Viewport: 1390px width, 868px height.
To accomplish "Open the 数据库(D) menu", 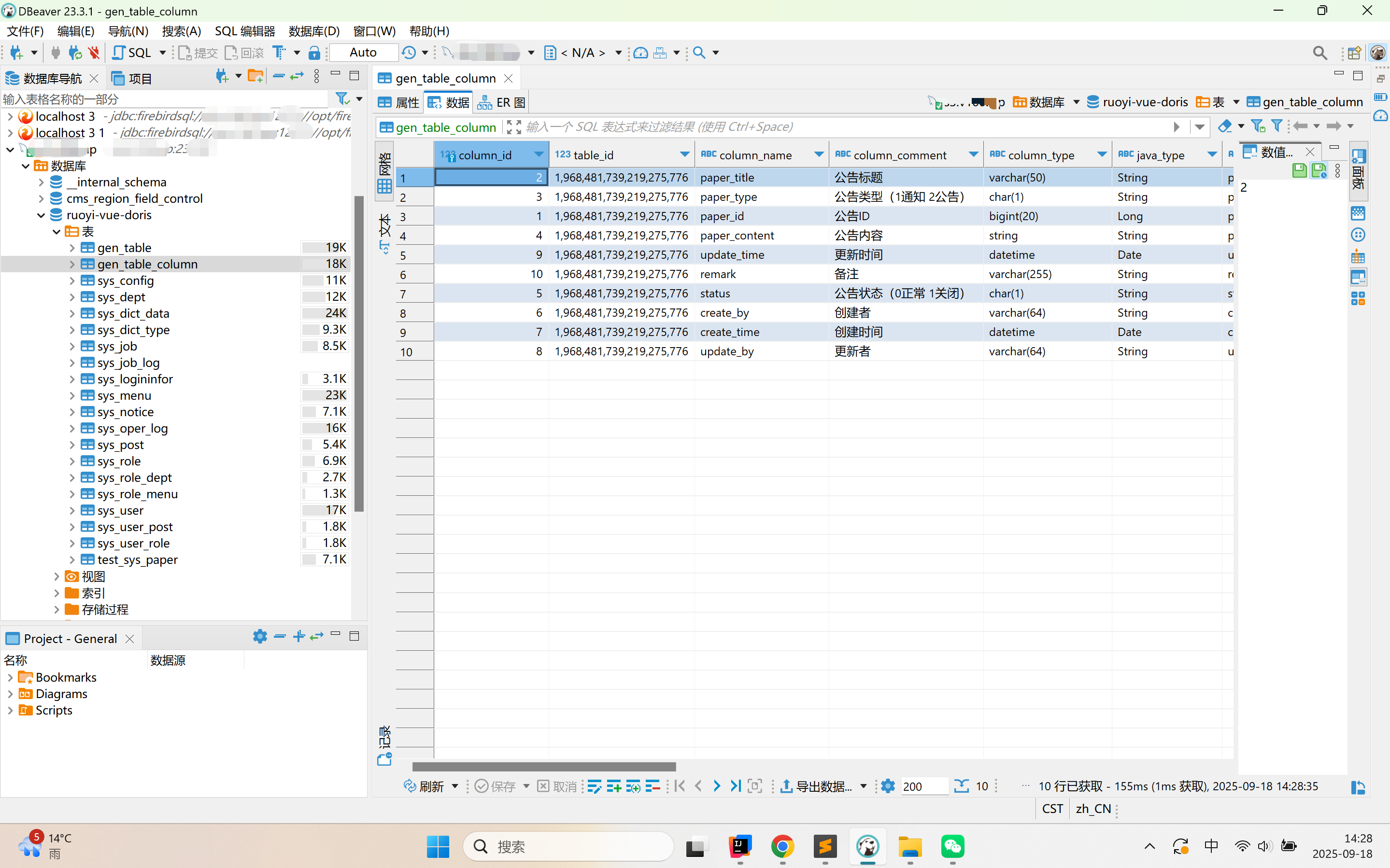I will (x=314, y=31).
